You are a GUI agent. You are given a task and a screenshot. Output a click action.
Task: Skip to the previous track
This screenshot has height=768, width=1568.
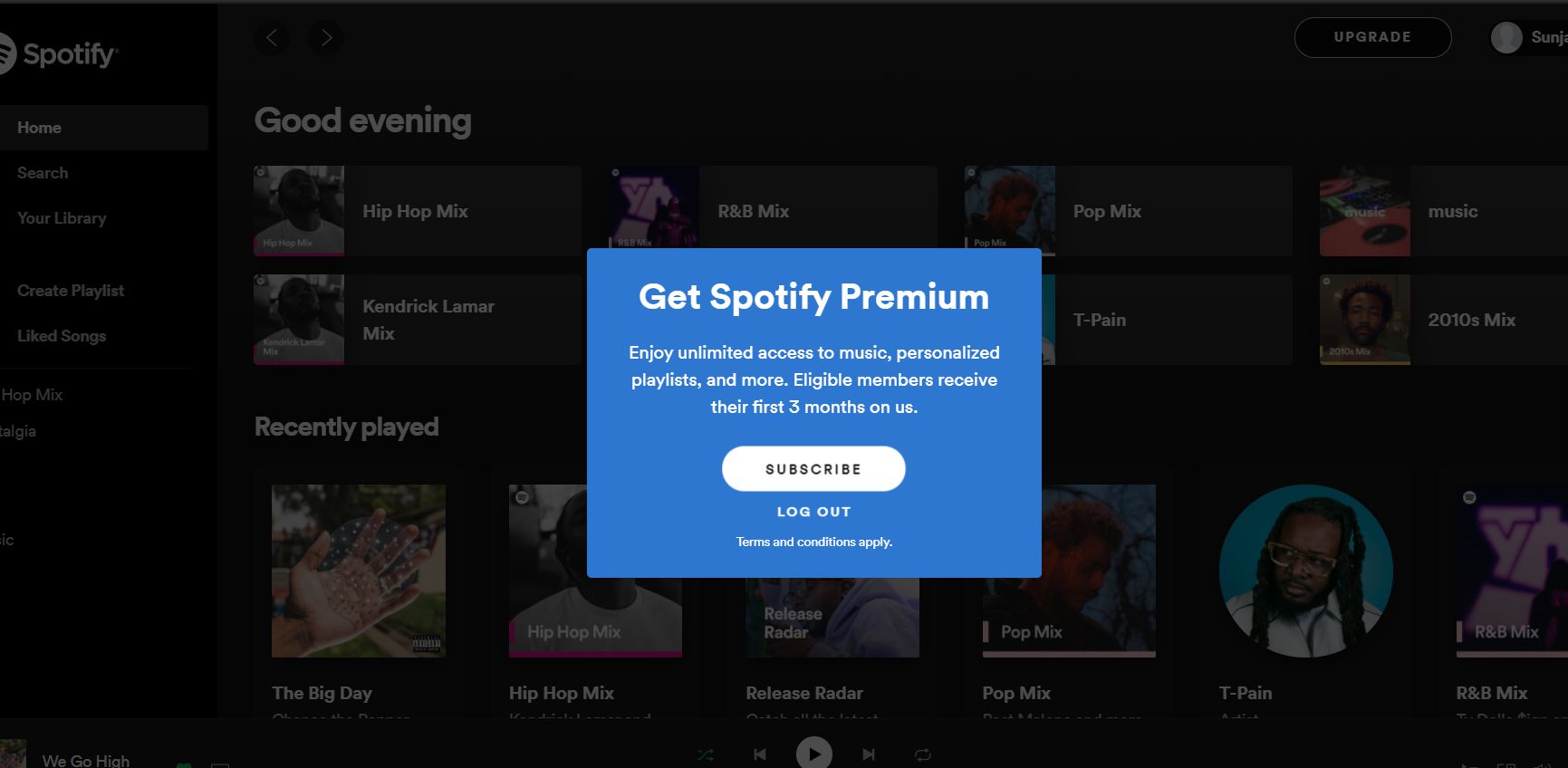point(760,754)
